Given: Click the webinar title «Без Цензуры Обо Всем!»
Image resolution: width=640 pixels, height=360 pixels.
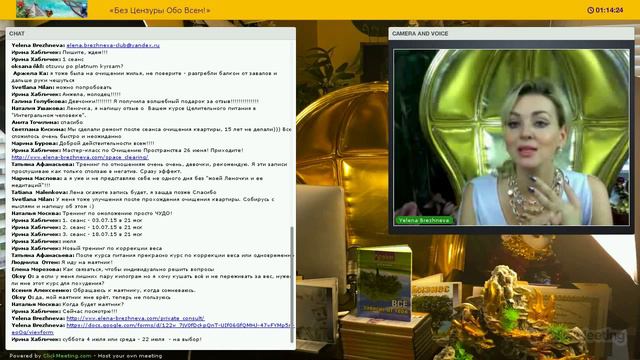Looking at the screenshot, I should [160, 10].
